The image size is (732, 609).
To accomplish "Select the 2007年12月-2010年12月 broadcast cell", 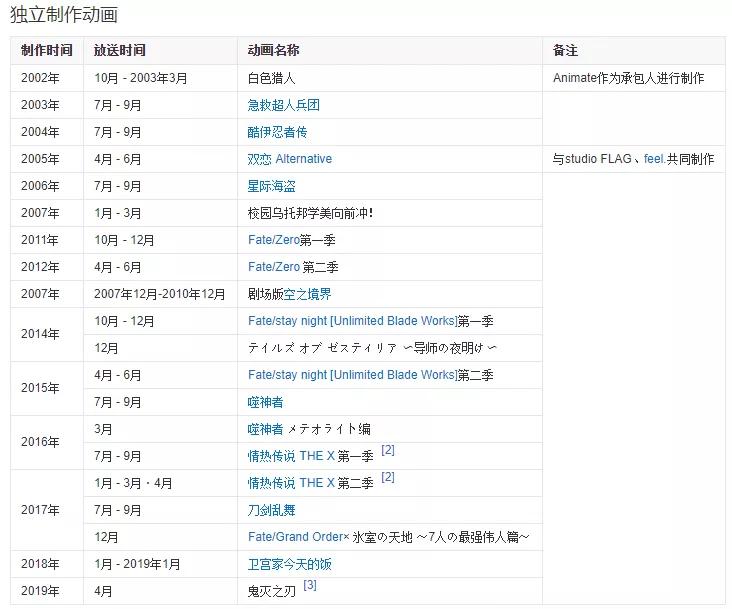I will (x=160, y=294).
